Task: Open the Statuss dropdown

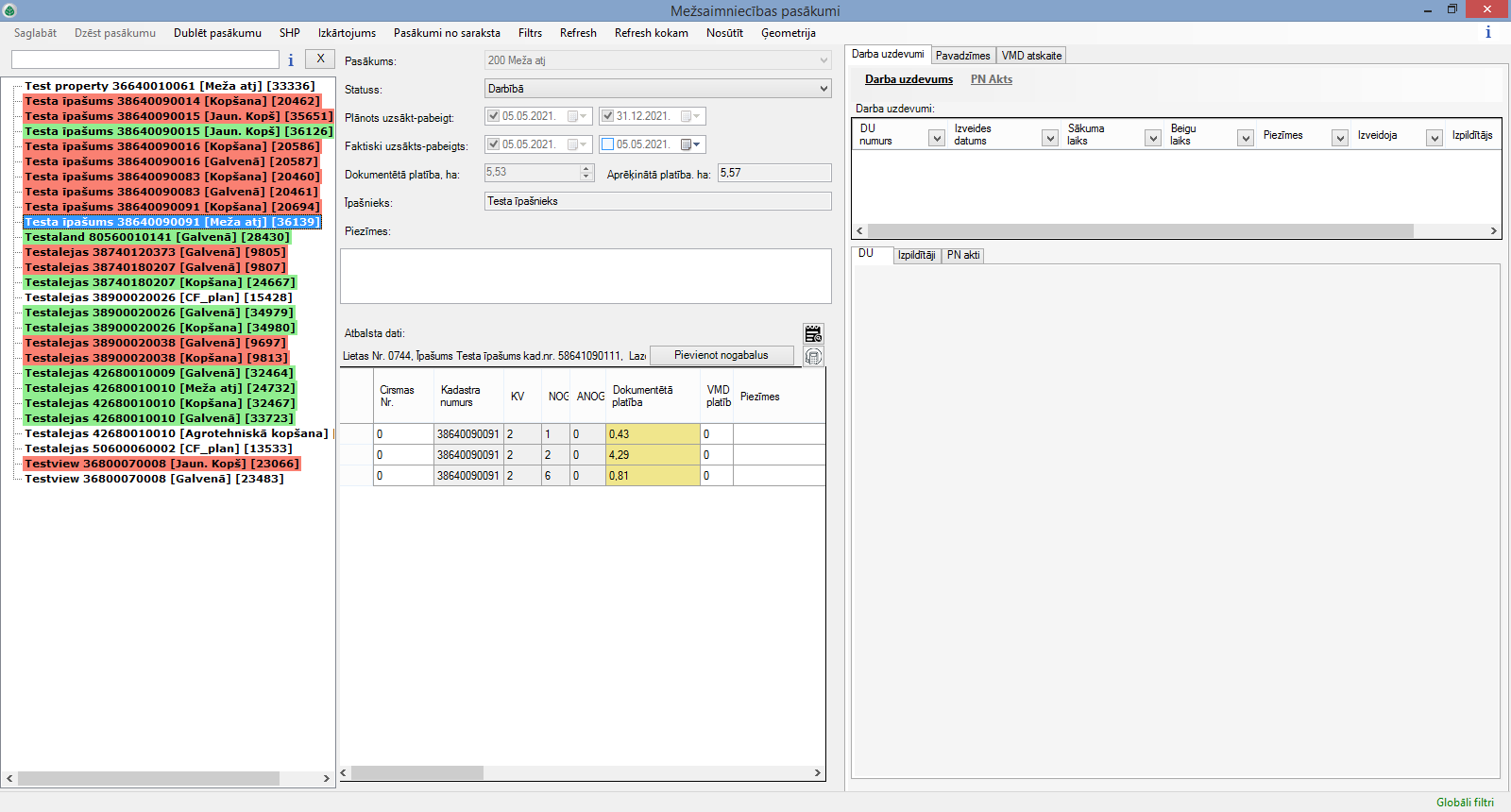Action: (x=823, y=89)
